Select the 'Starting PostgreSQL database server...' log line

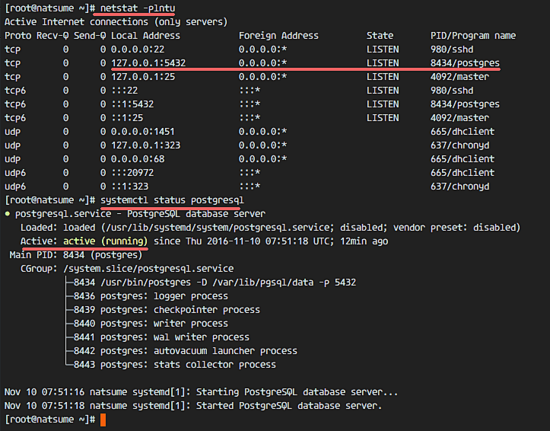pyautogui.click(x=201, y=392)
